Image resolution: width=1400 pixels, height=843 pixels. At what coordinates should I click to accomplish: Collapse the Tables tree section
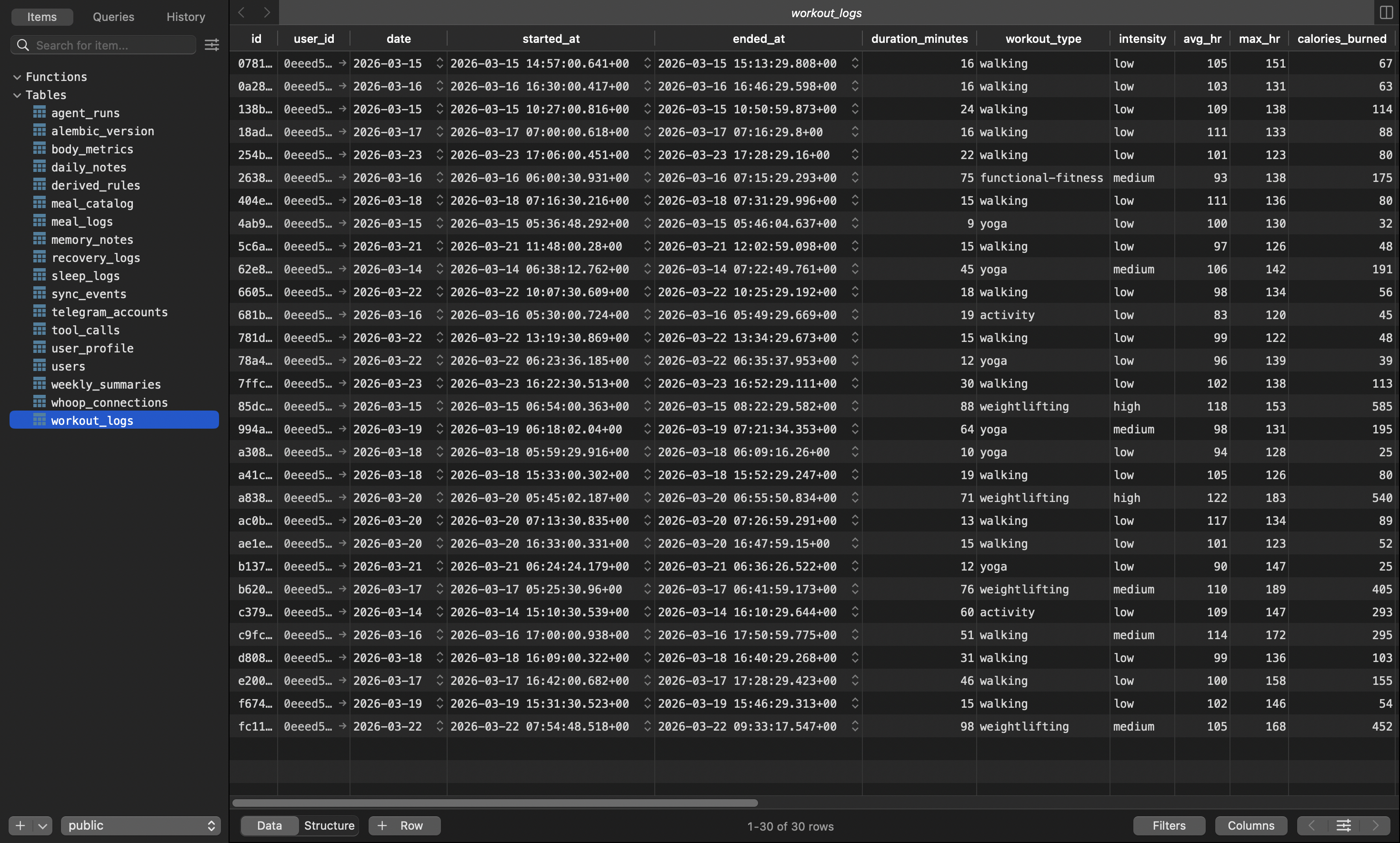17,95
